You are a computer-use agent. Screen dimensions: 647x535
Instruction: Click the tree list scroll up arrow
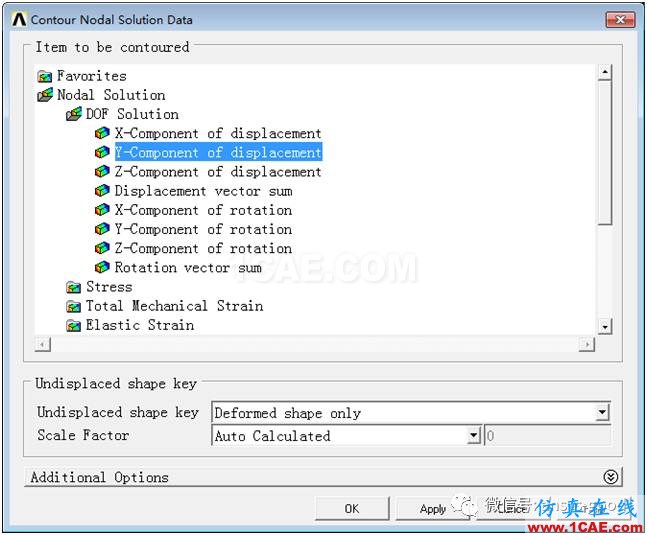tap(604, 73)
